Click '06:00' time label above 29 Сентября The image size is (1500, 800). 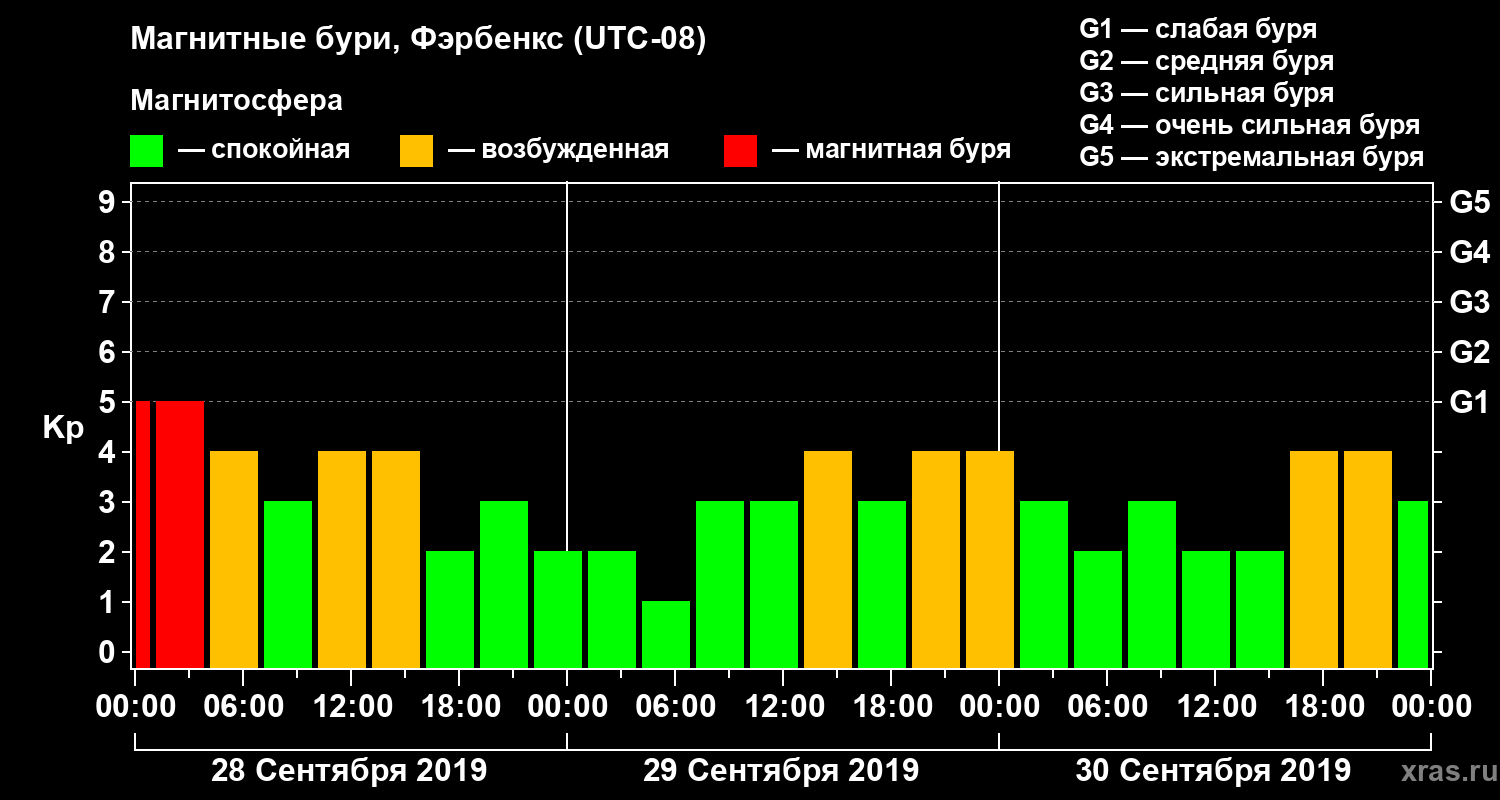coord(675,707)
